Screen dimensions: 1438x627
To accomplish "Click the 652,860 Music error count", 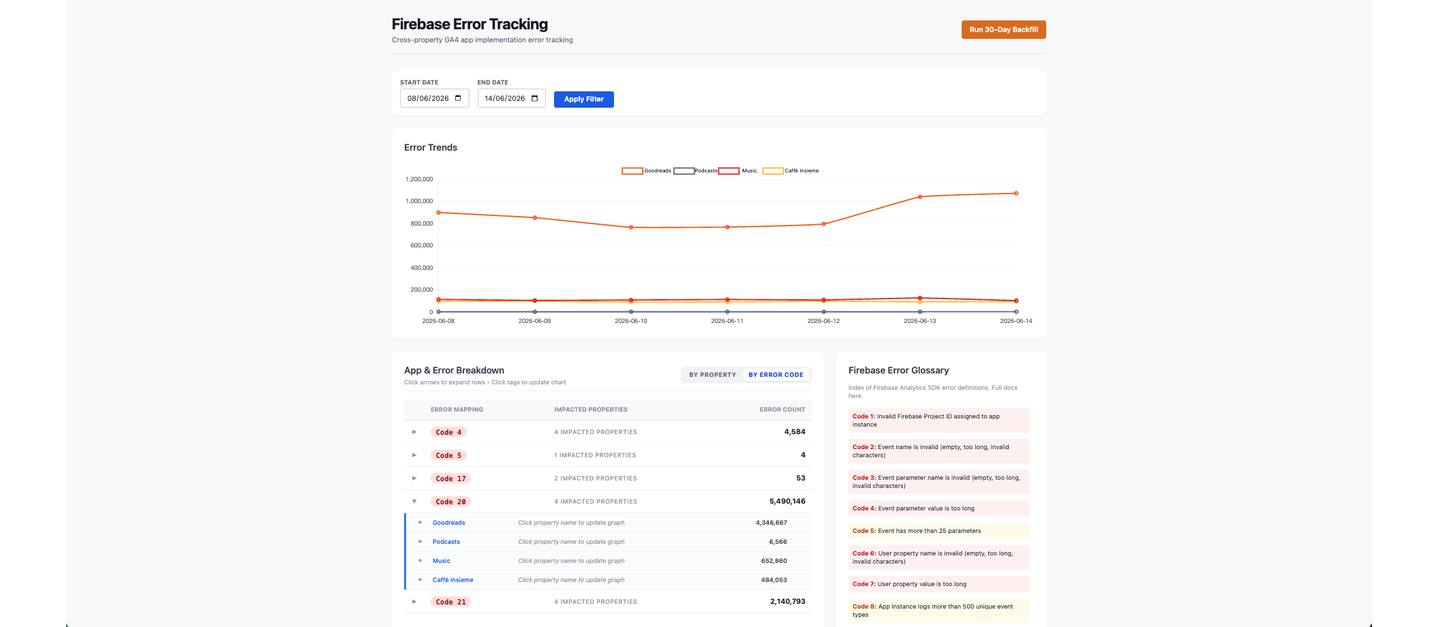I will pos(774,560).
